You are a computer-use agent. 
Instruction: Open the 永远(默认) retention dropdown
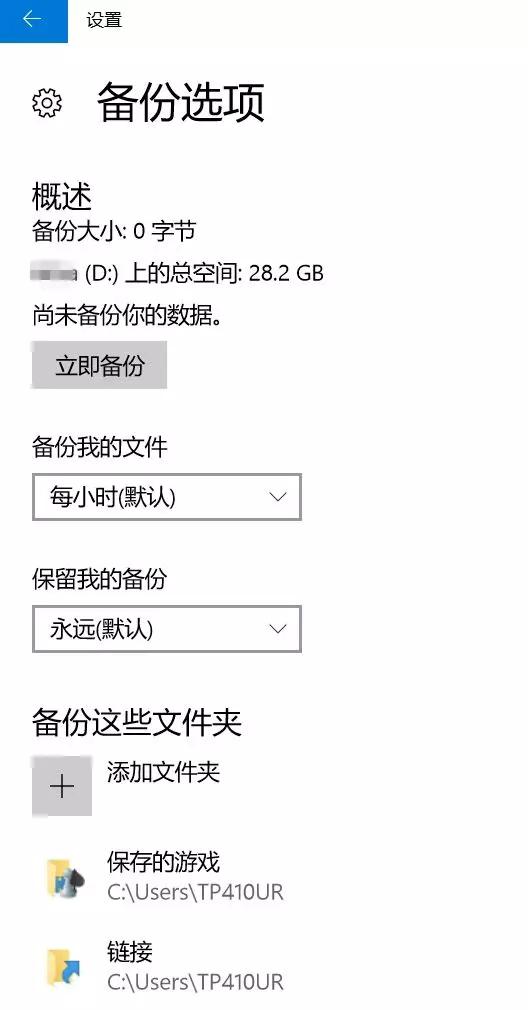pyautogui.click(x=167, y=629)
